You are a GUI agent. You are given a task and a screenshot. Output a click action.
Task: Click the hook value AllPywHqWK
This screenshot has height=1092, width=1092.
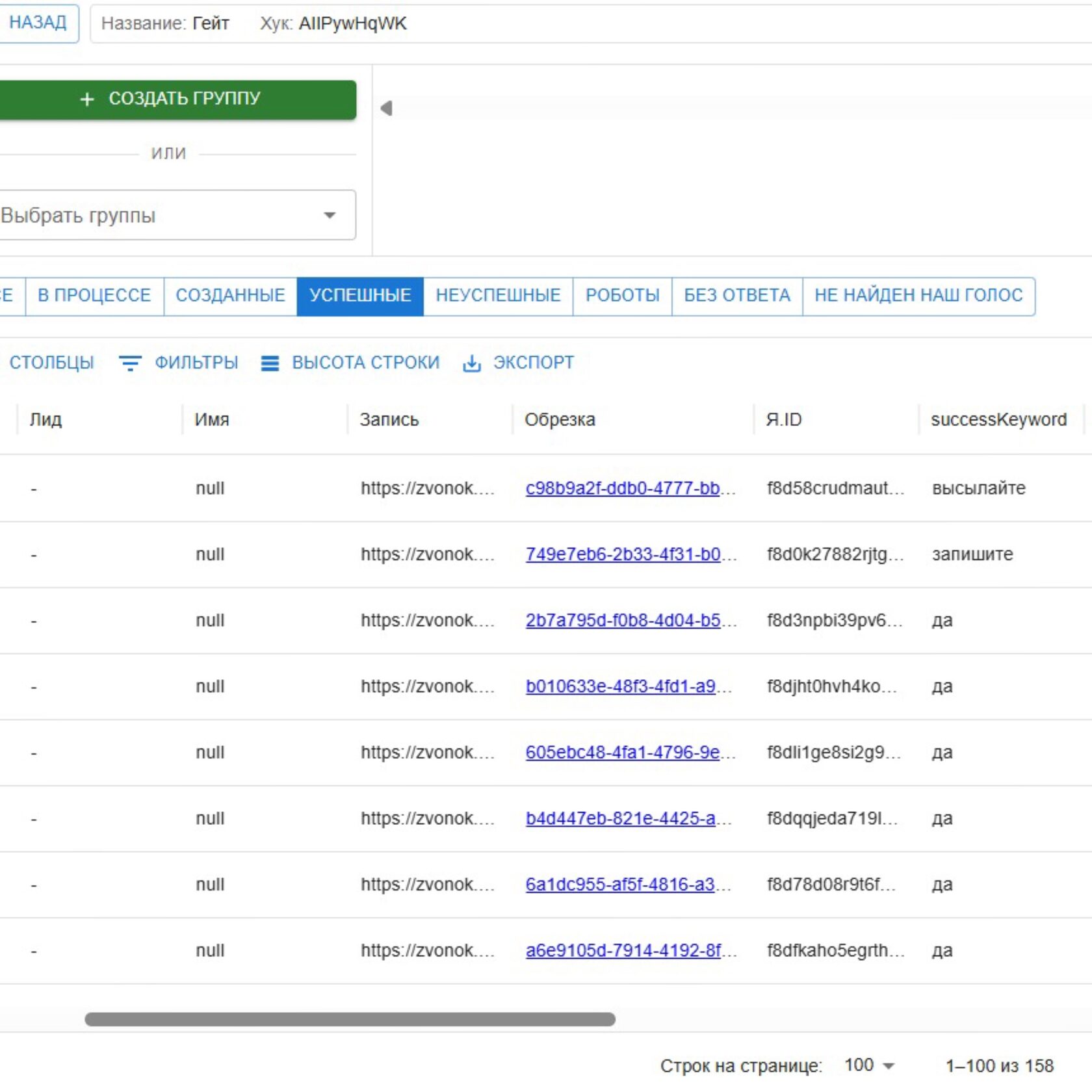click(x=353, y=23)
